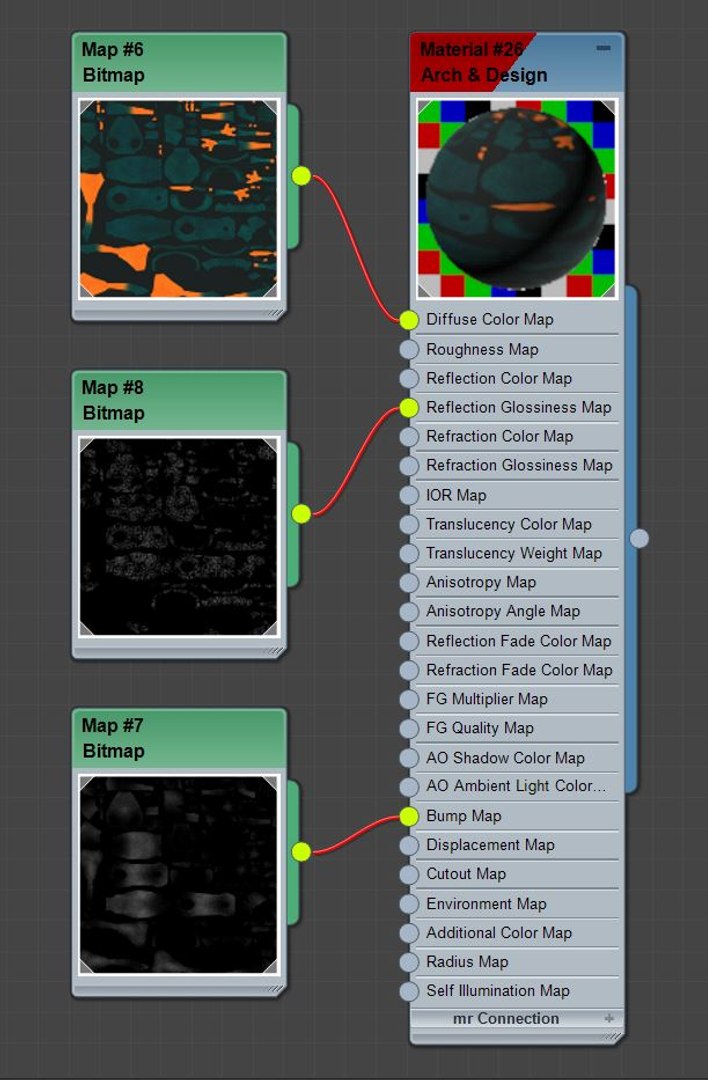This screenshot has height=1080, width=708.
Task: Click the Reflection Fade Color Map socket
Action: click(408, 641)
